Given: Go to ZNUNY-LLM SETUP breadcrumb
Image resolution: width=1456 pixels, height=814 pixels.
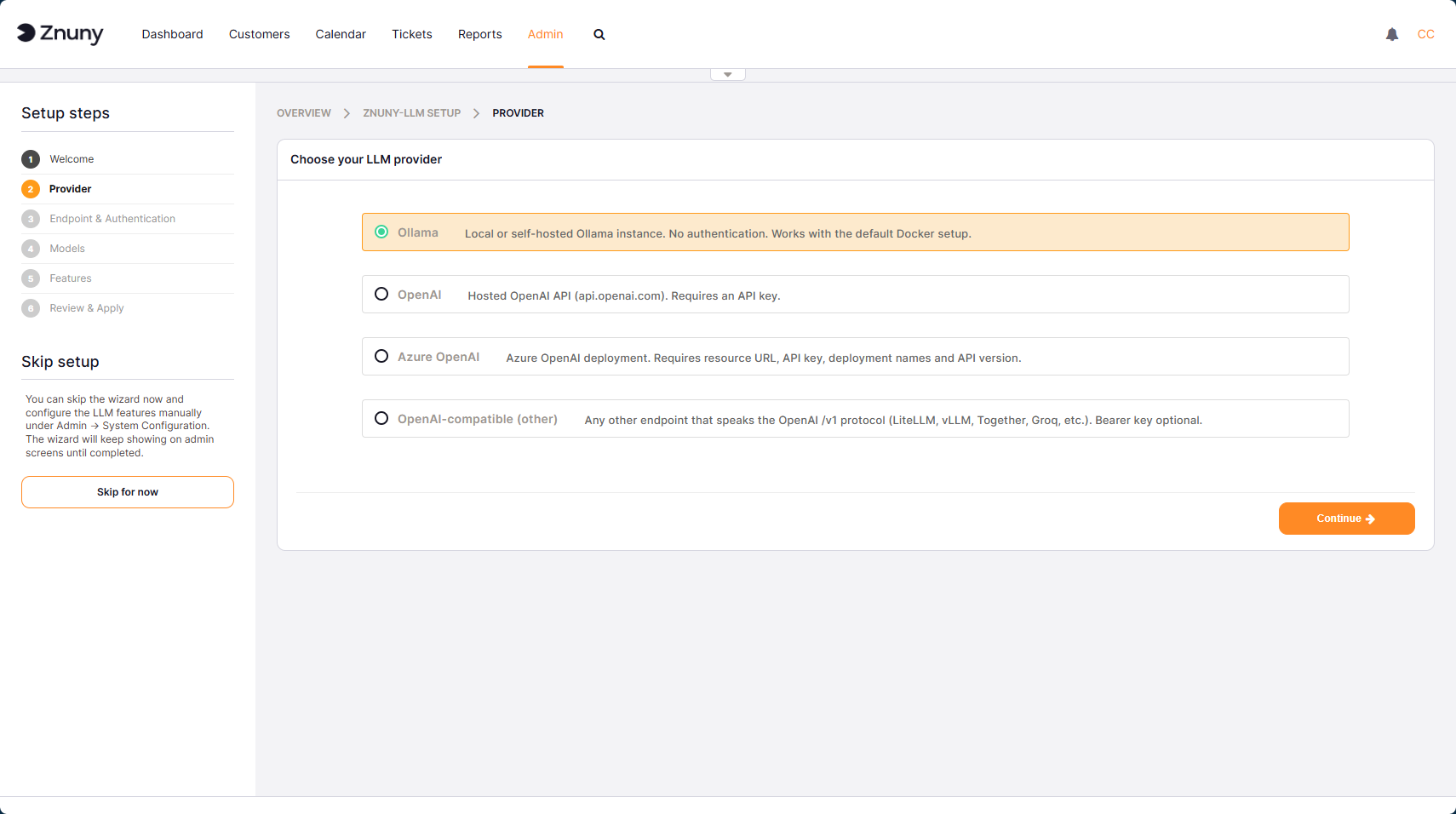Looking at the screenshot, I should click(412, 113).
